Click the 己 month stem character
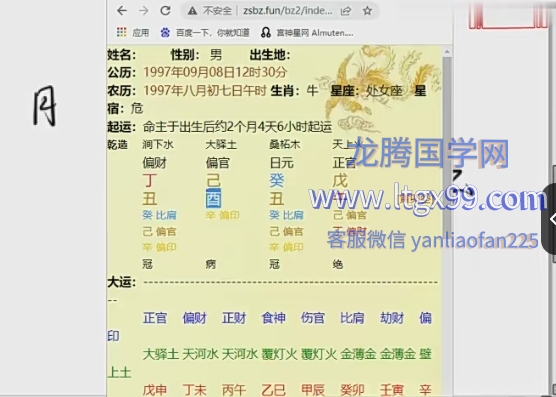Viewport: 556px width, 397px height. [213, 180]
